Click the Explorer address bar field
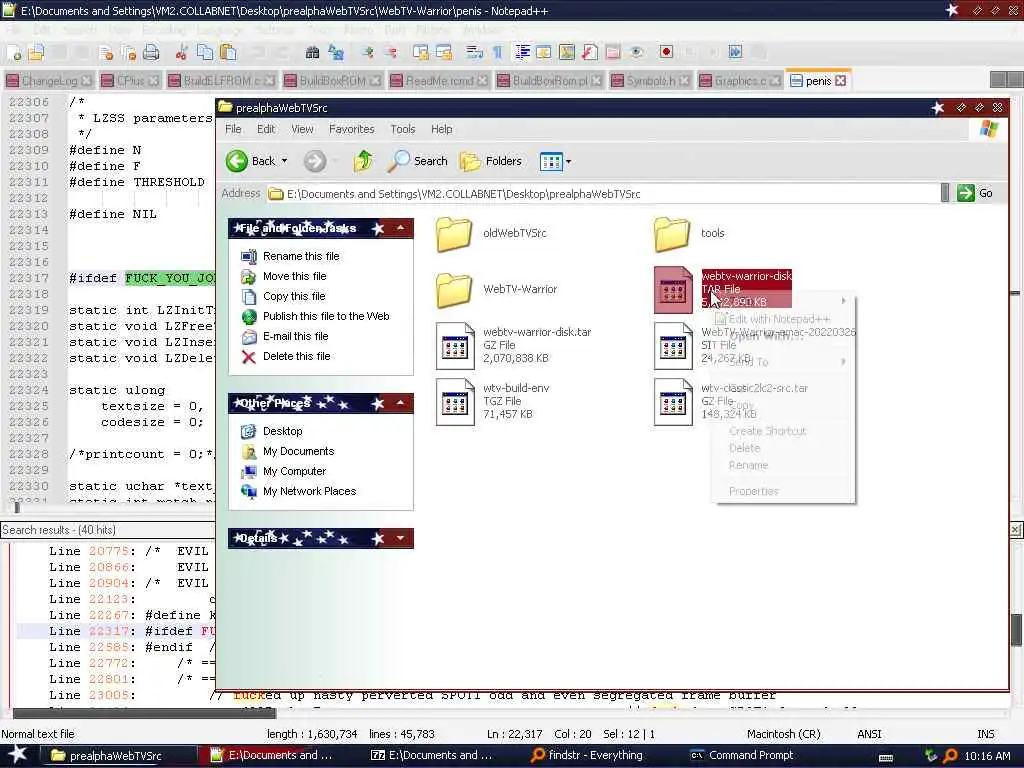 click(603, 194)
